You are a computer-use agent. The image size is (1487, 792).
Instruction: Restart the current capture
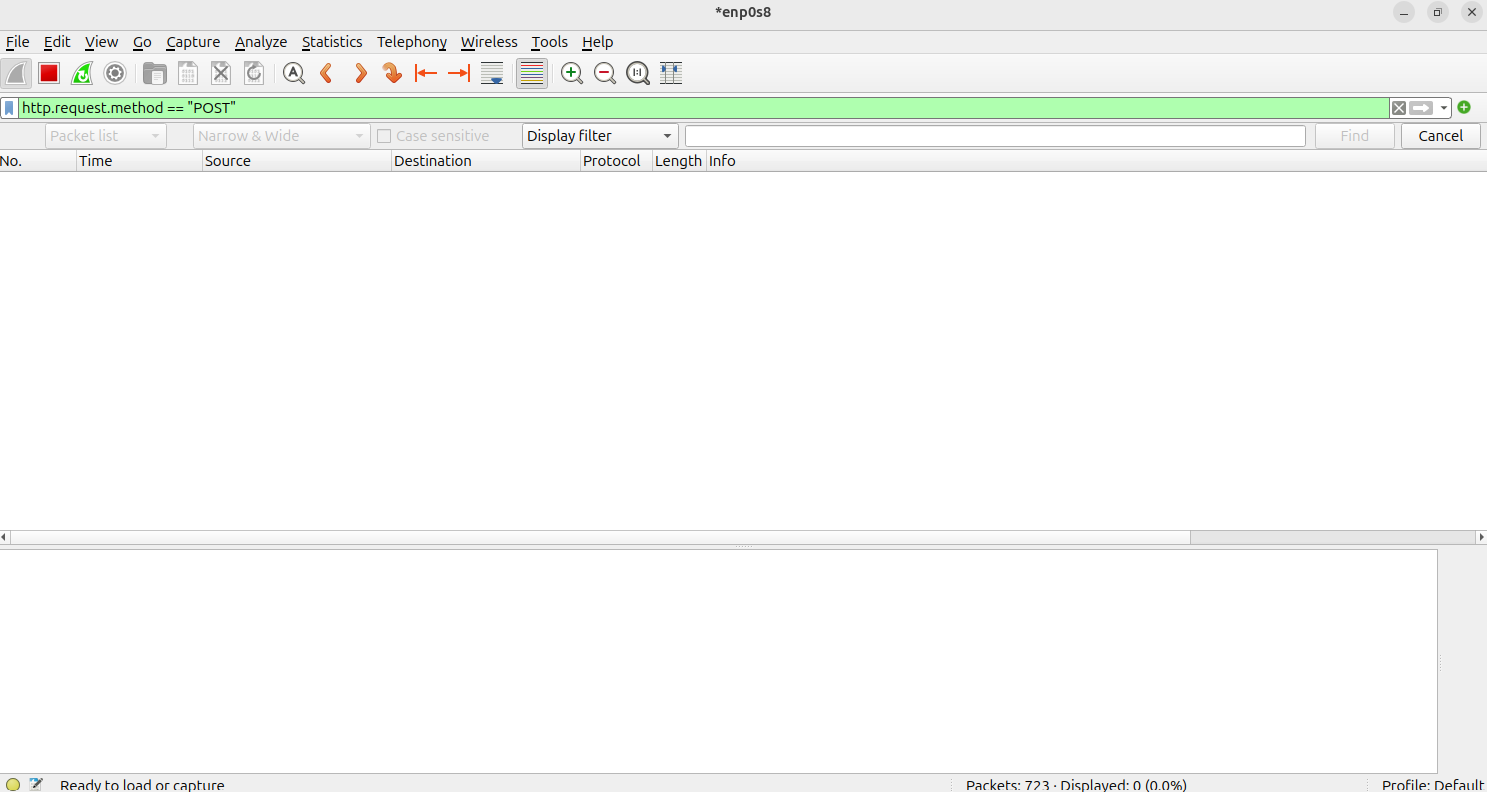pyautogui.click(x=82, y=73)
